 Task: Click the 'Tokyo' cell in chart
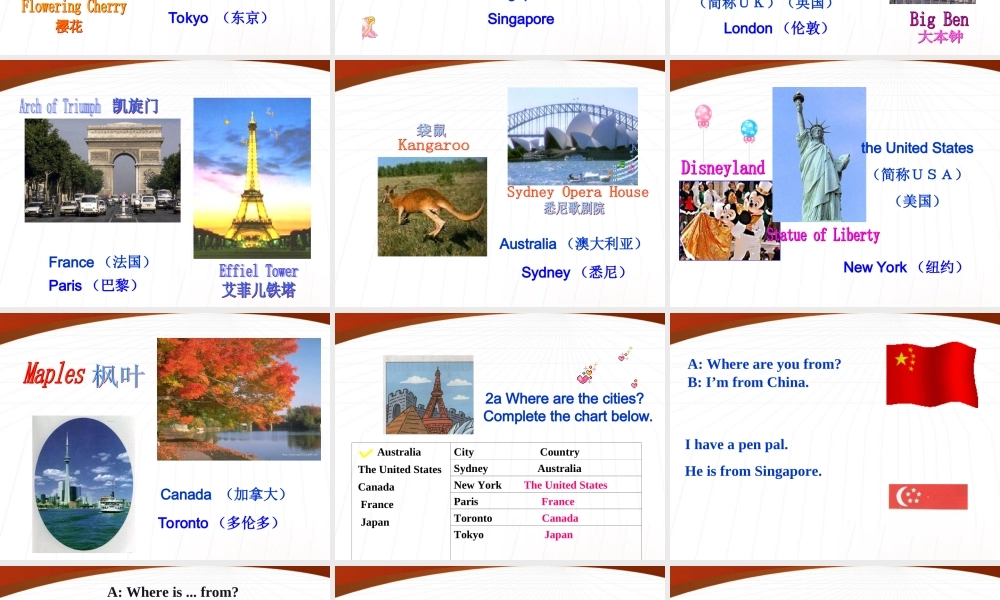(469, 535)
